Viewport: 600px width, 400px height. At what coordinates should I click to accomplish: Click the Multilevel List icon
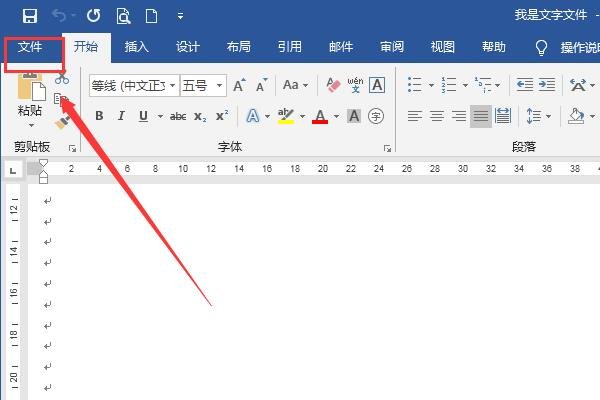click(483, 85)
